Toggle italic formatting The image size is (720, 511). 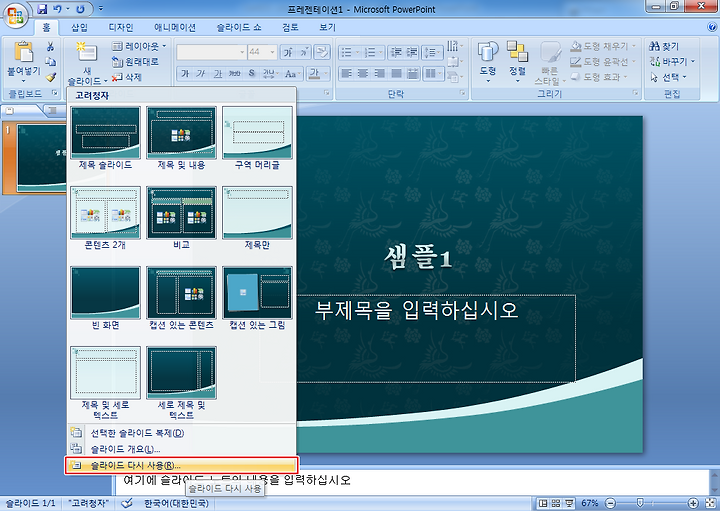(x=201, y=73)
